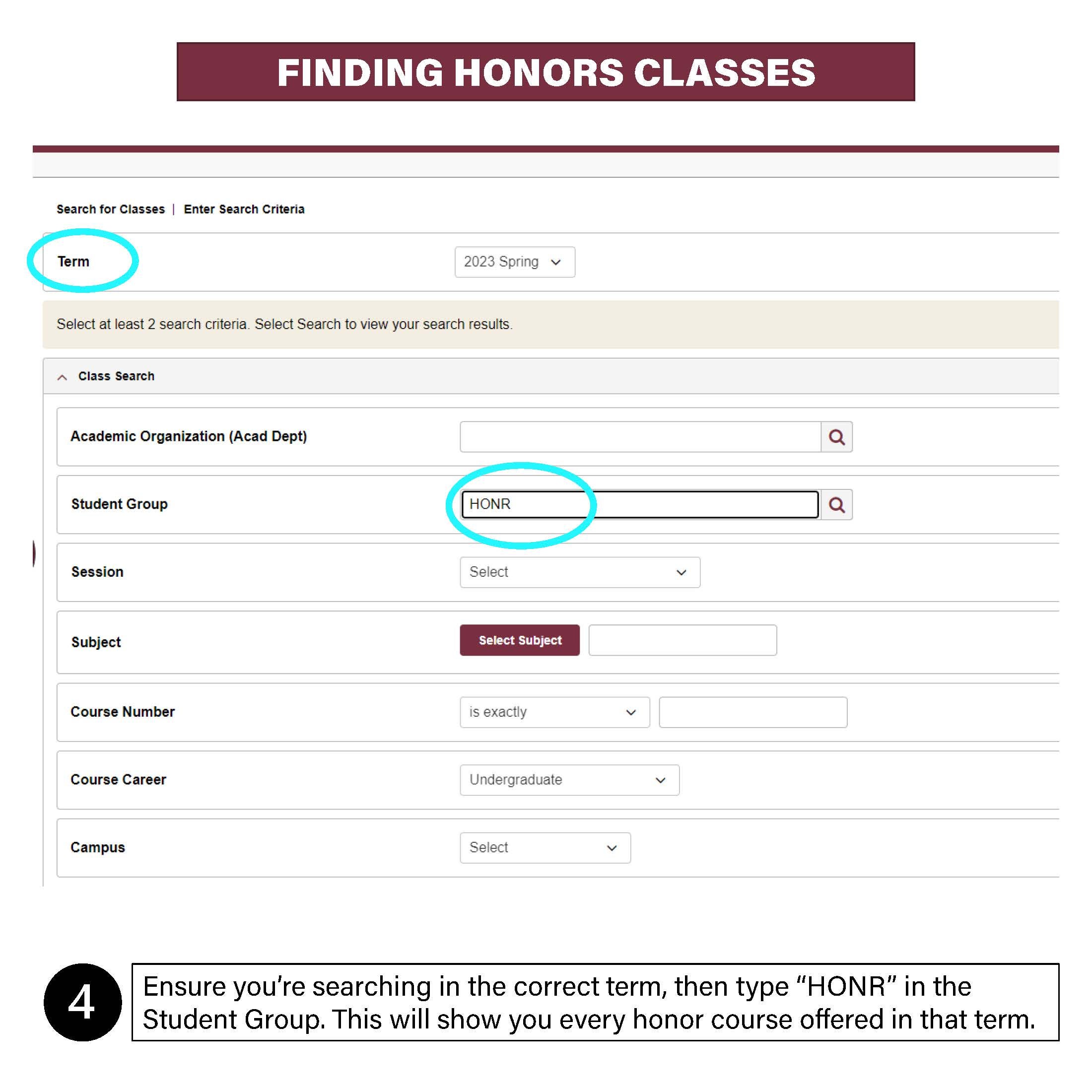Screen dimensions: 1092x1092
Task: Click the Enter Search Criteria breadcrumb text
Action: pos(244,209)
